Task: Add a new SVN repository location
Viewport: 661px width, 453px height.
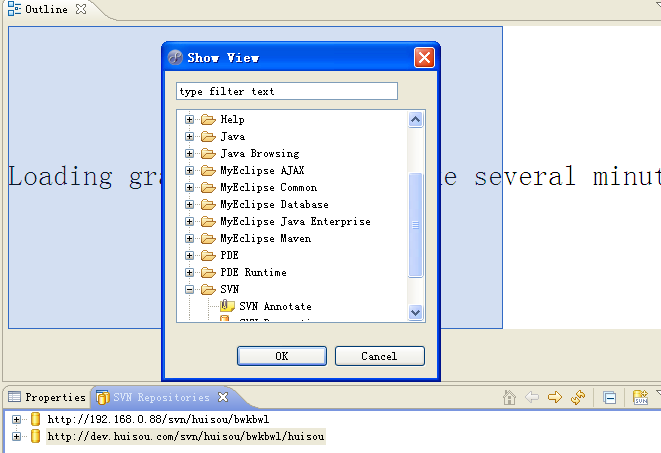Action: pos(640,397)
